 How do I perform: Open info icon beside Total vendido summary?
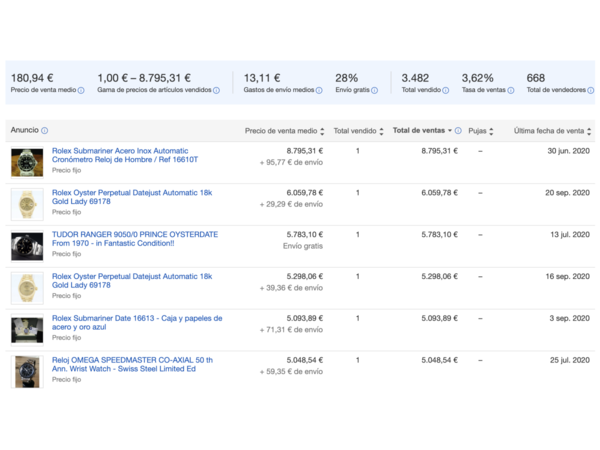(445, 90)
